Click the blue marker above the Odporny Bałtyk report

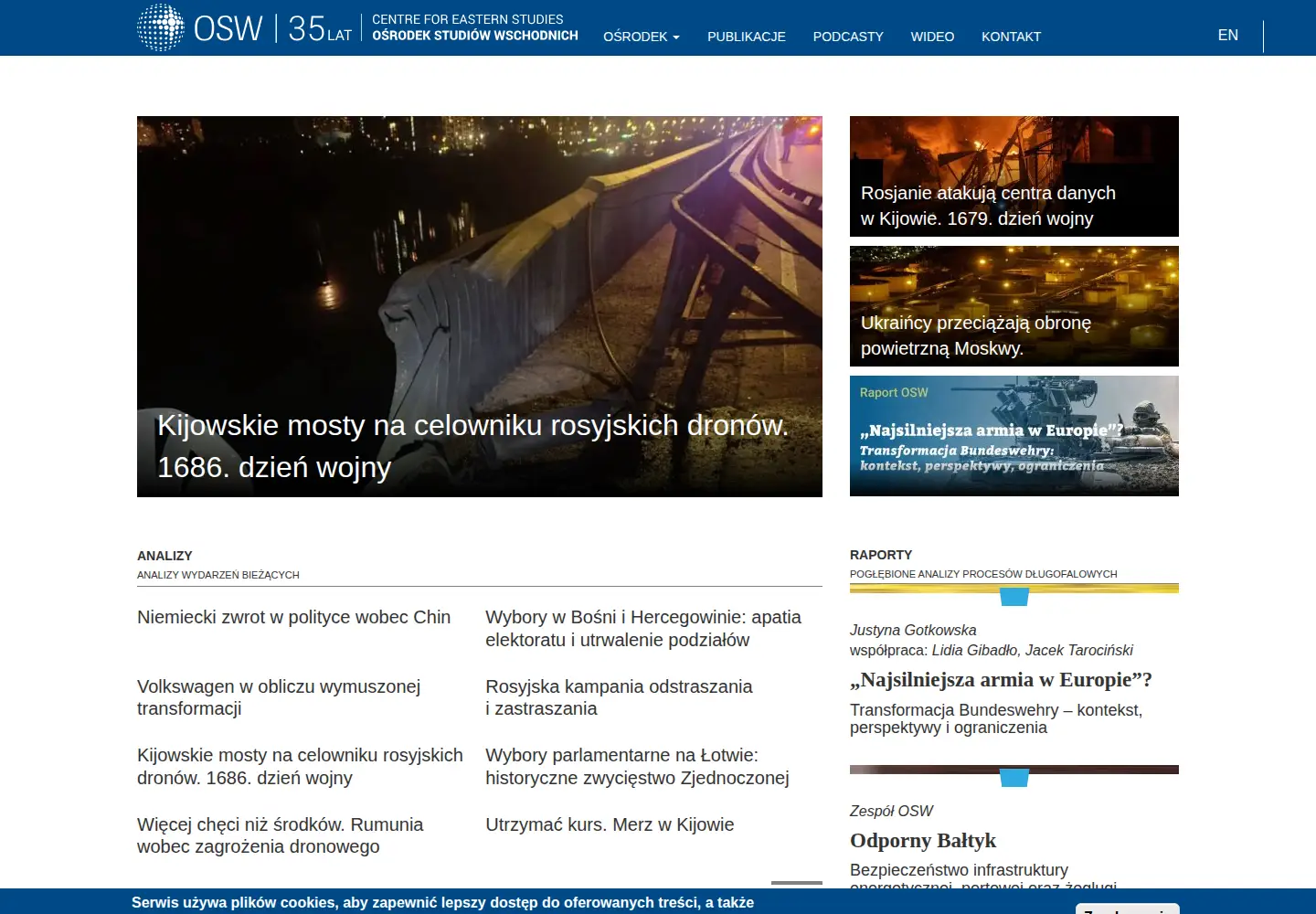(1014, 778)
